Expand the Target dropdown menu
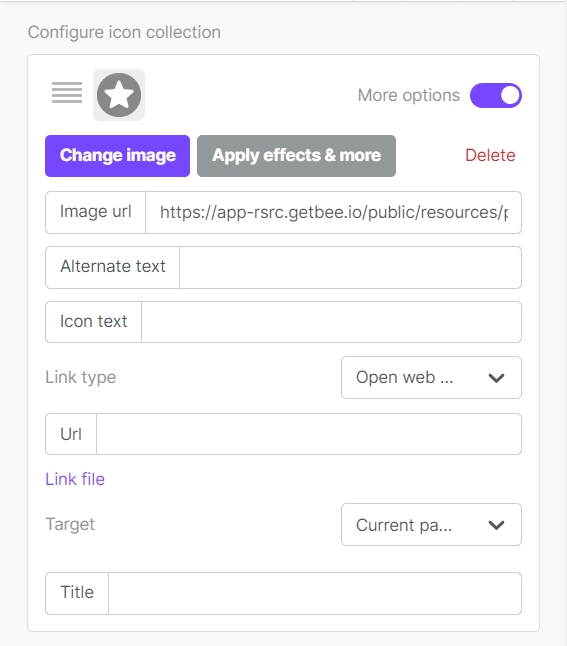Screen dimensions: 567x646 tap(431, 524)
